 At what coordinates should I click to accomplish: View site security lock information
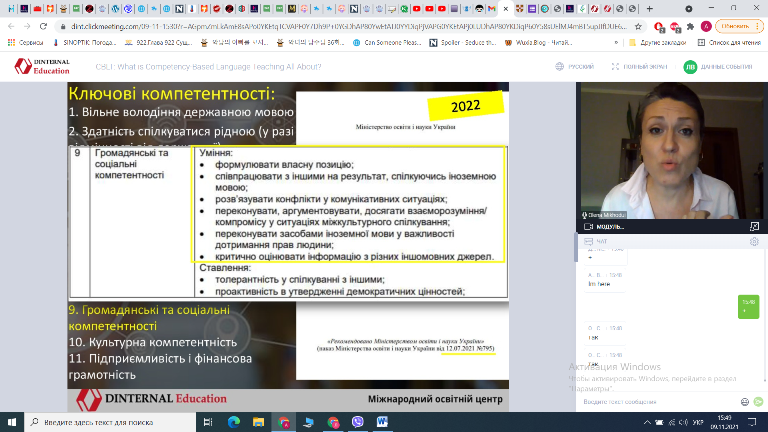pos(63,26)
